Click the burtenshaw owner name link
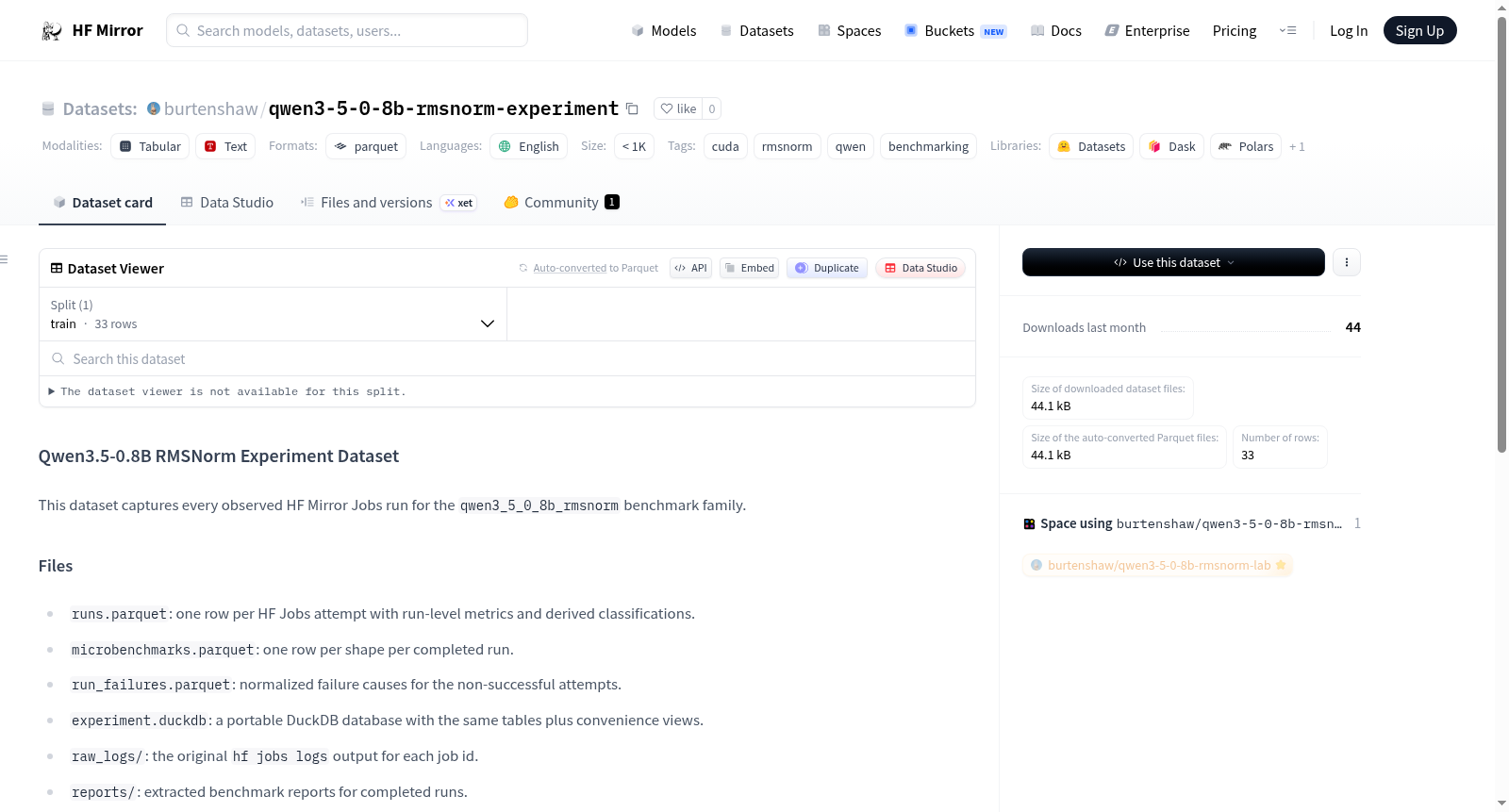 tap(210, 109)
